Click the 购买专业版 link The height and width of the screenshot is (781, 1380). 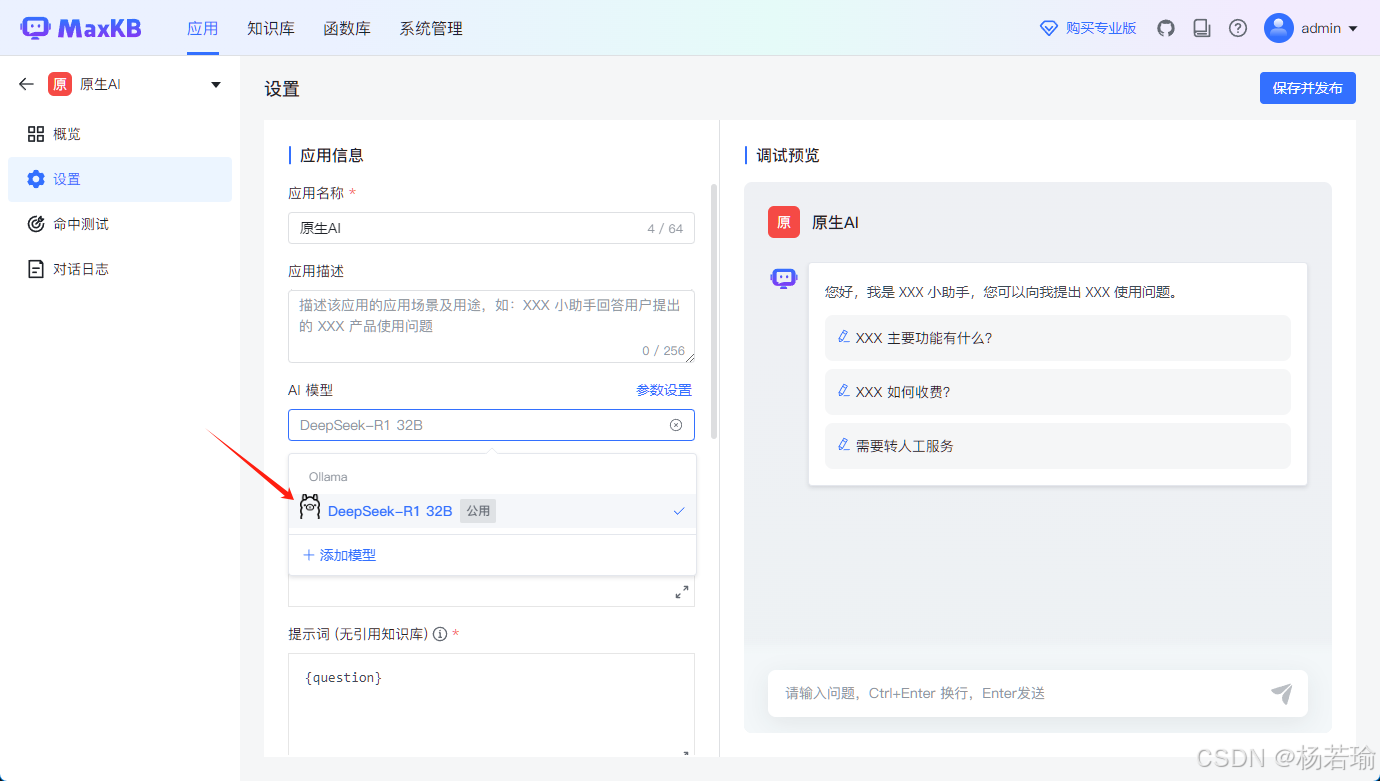1101,28
